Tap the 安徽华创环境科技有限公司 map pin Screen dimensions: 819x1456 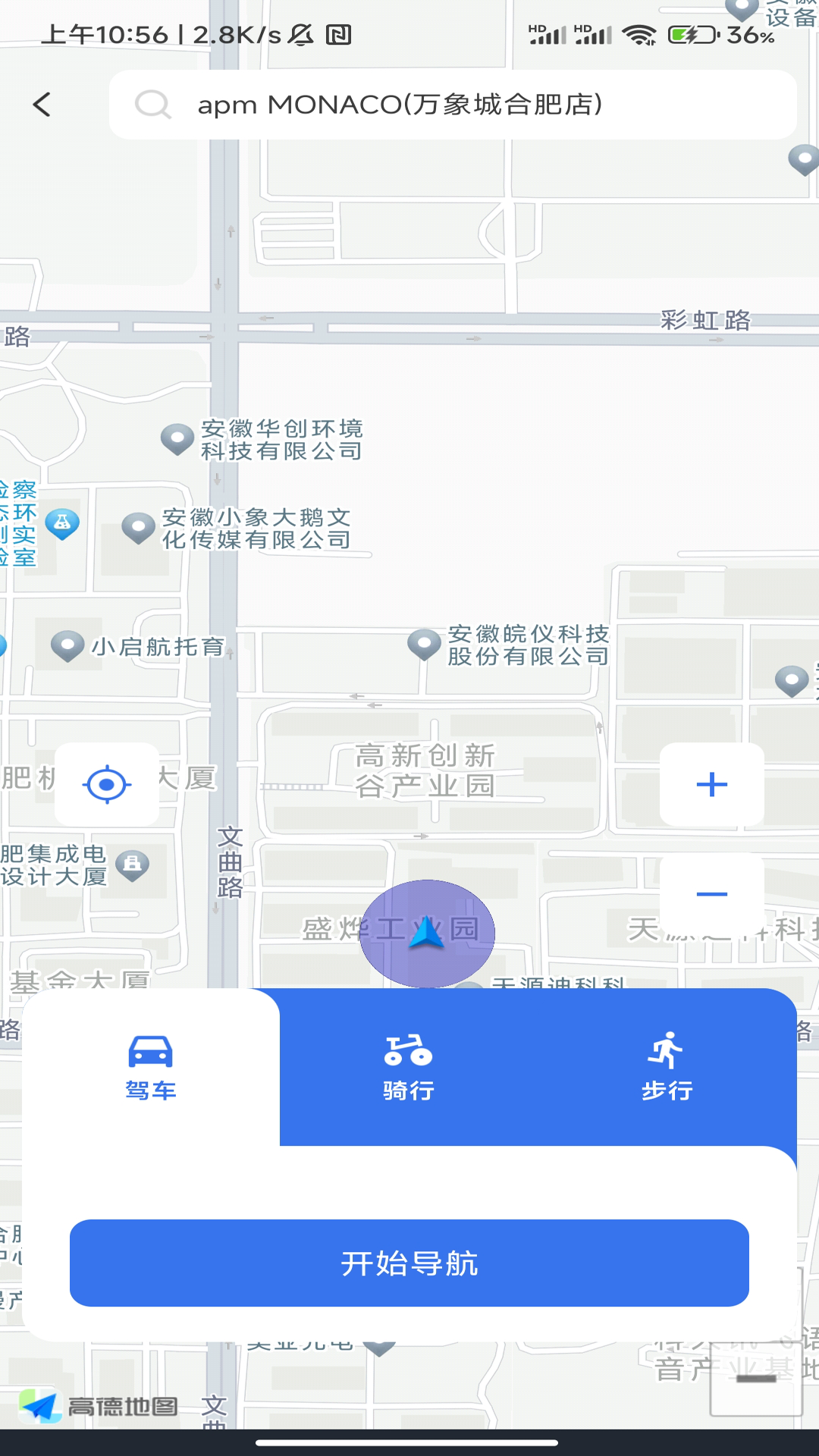177,438
